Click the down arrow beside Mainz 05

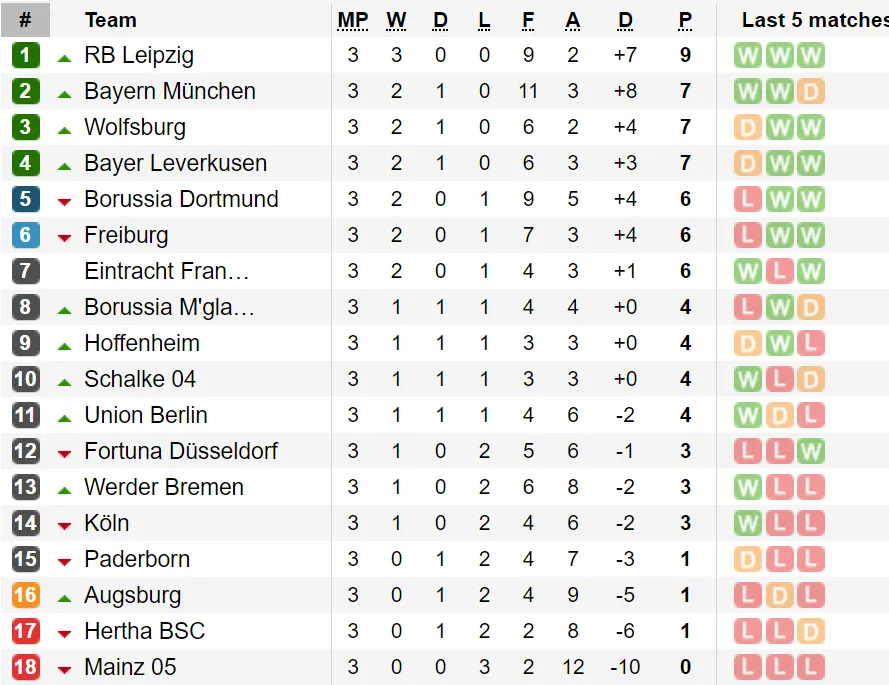(x=64, y=667)
